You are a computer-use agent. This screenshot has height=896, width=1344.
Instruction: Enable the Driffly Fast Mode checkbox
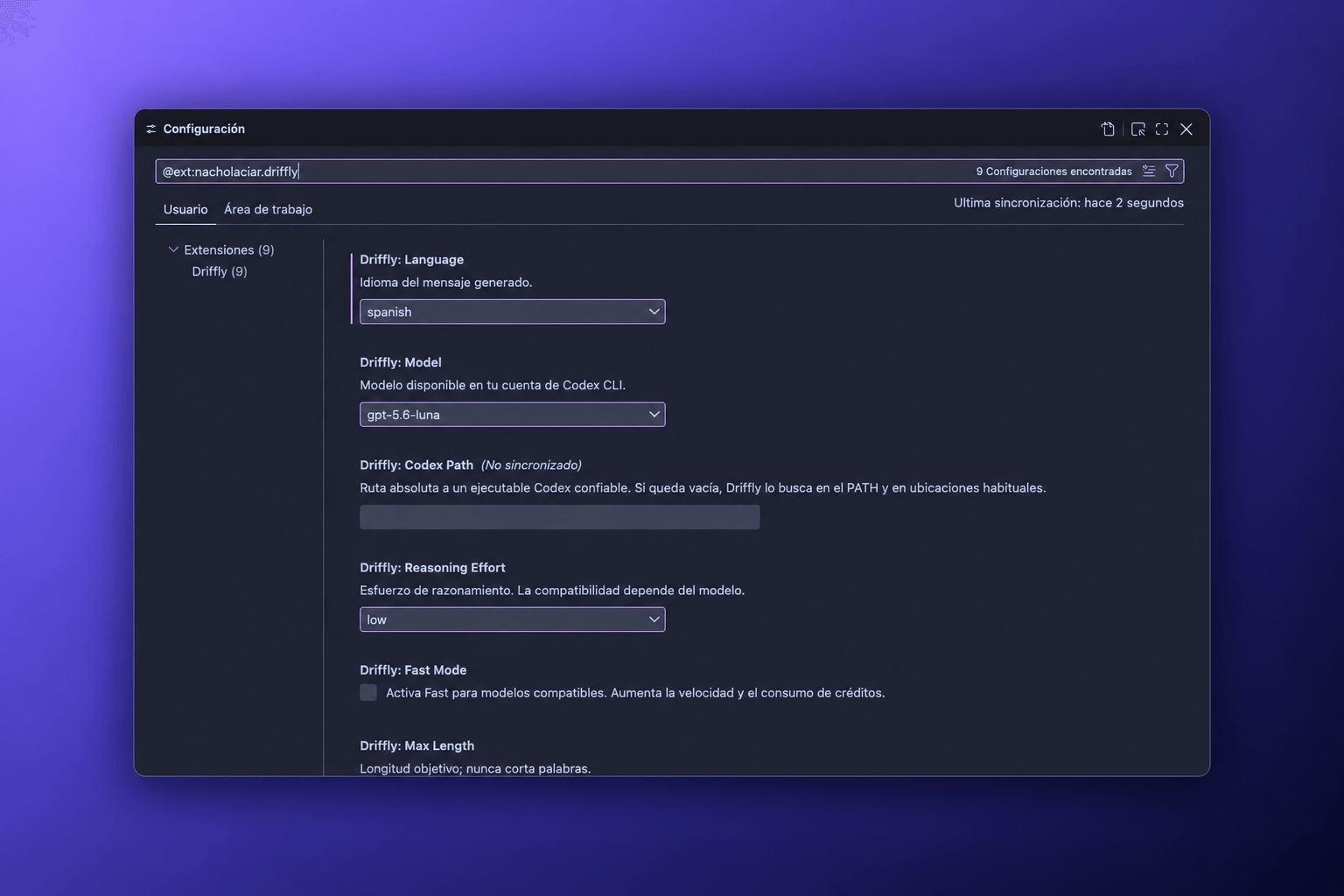[x=368, y=693]
